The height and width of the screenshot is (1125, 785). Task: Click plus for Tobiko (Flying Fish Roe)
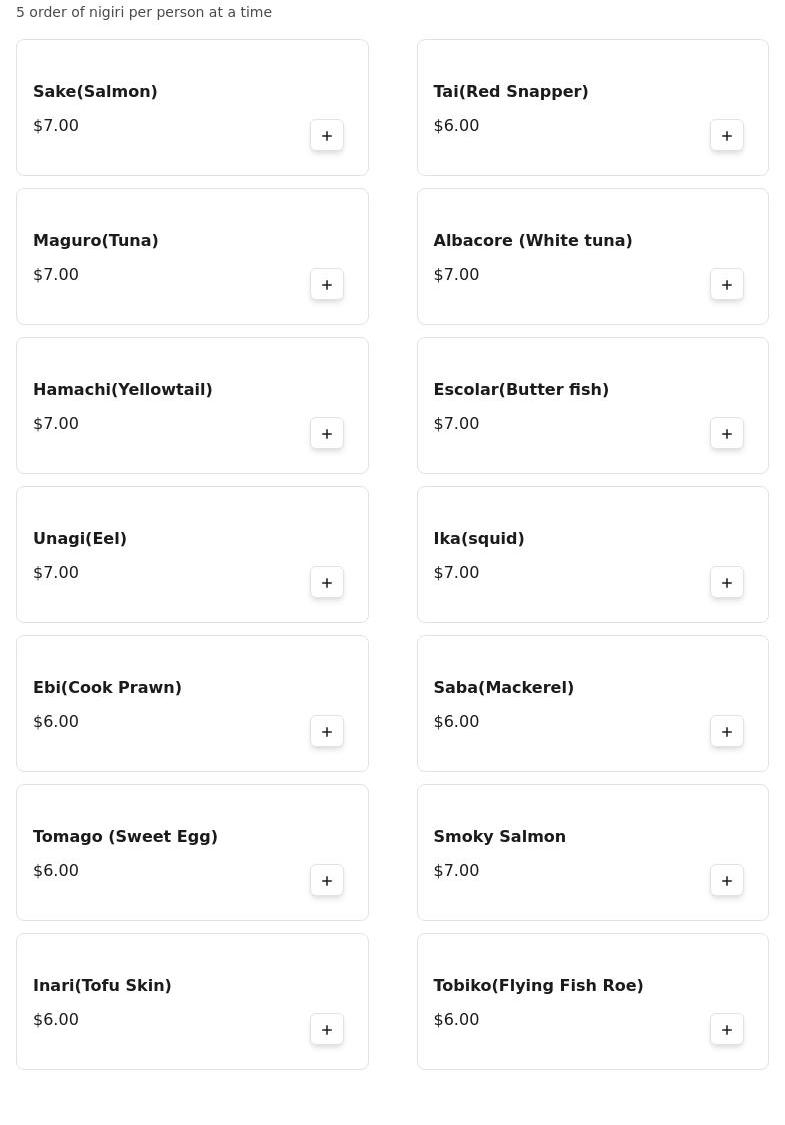point(727,1029)
